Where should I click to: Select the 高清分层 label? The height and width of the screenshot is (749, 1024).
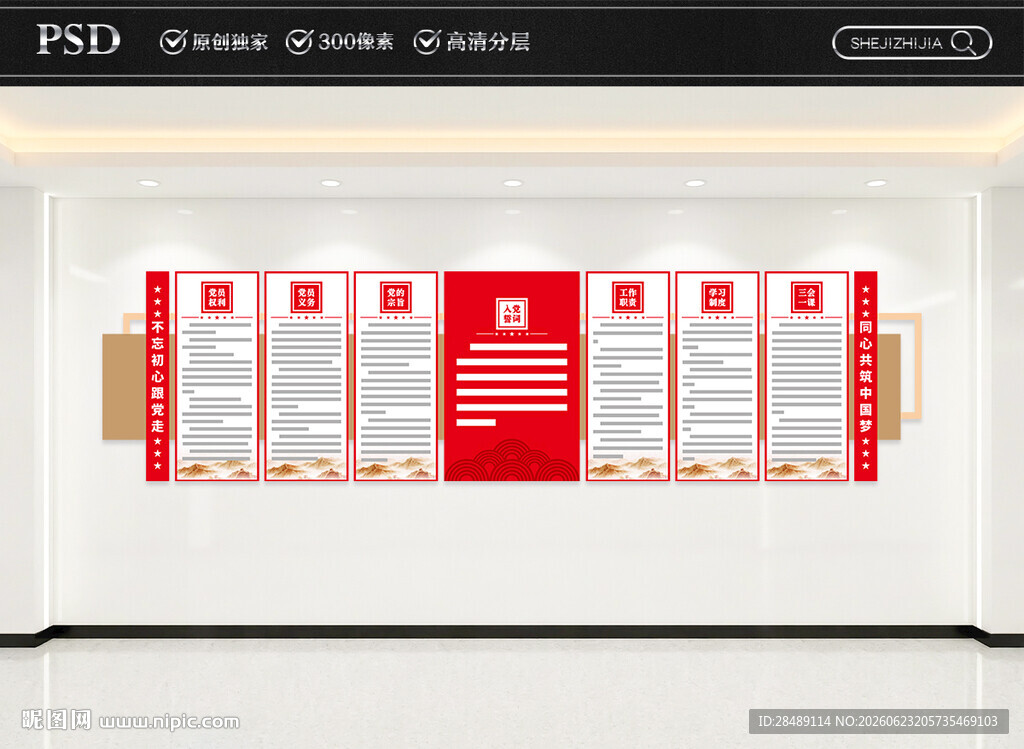point(488,42)
